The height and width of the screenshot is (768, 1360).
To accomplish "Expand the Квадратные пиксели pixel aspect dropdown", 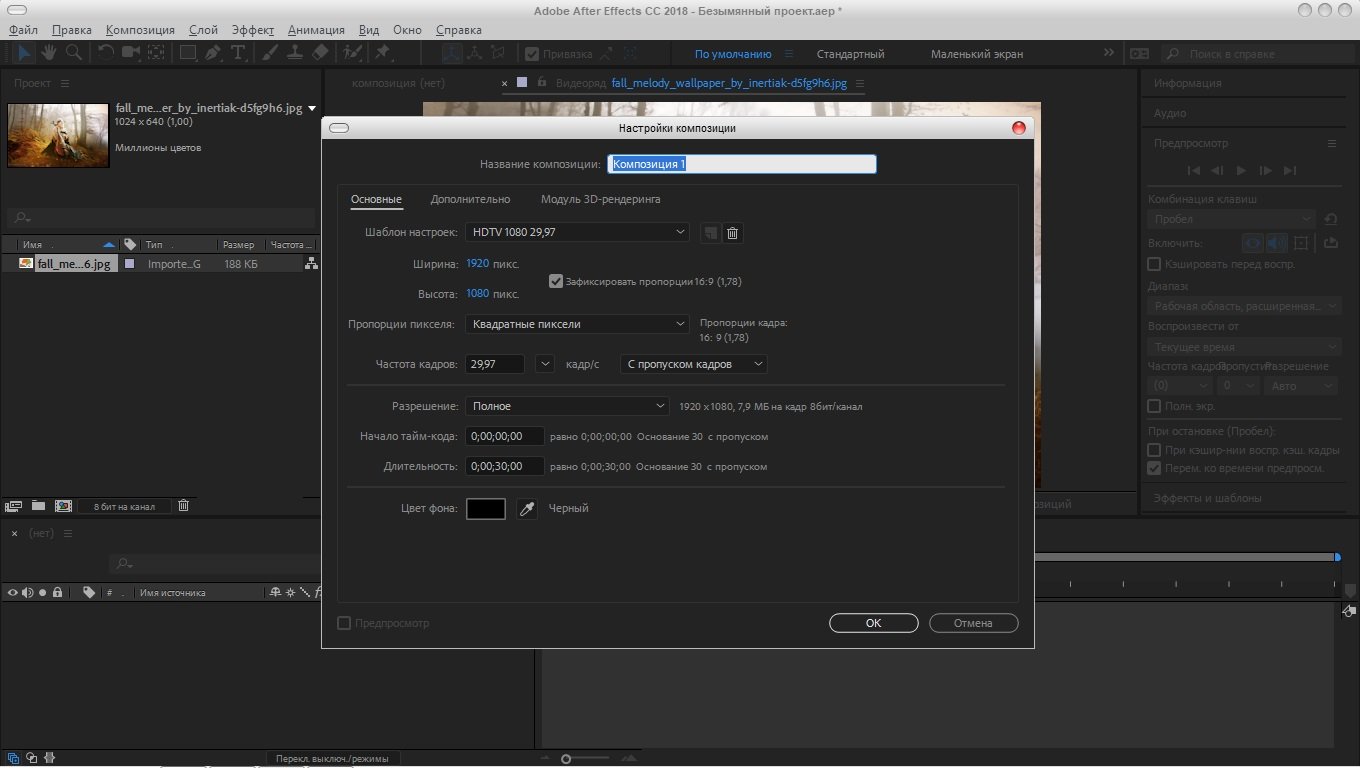I will coord(578,324).
